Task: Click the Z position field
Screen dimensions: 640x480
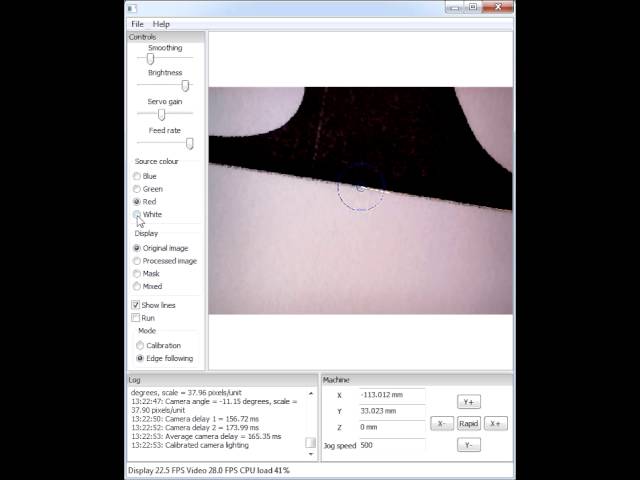Action: point(392,427)
